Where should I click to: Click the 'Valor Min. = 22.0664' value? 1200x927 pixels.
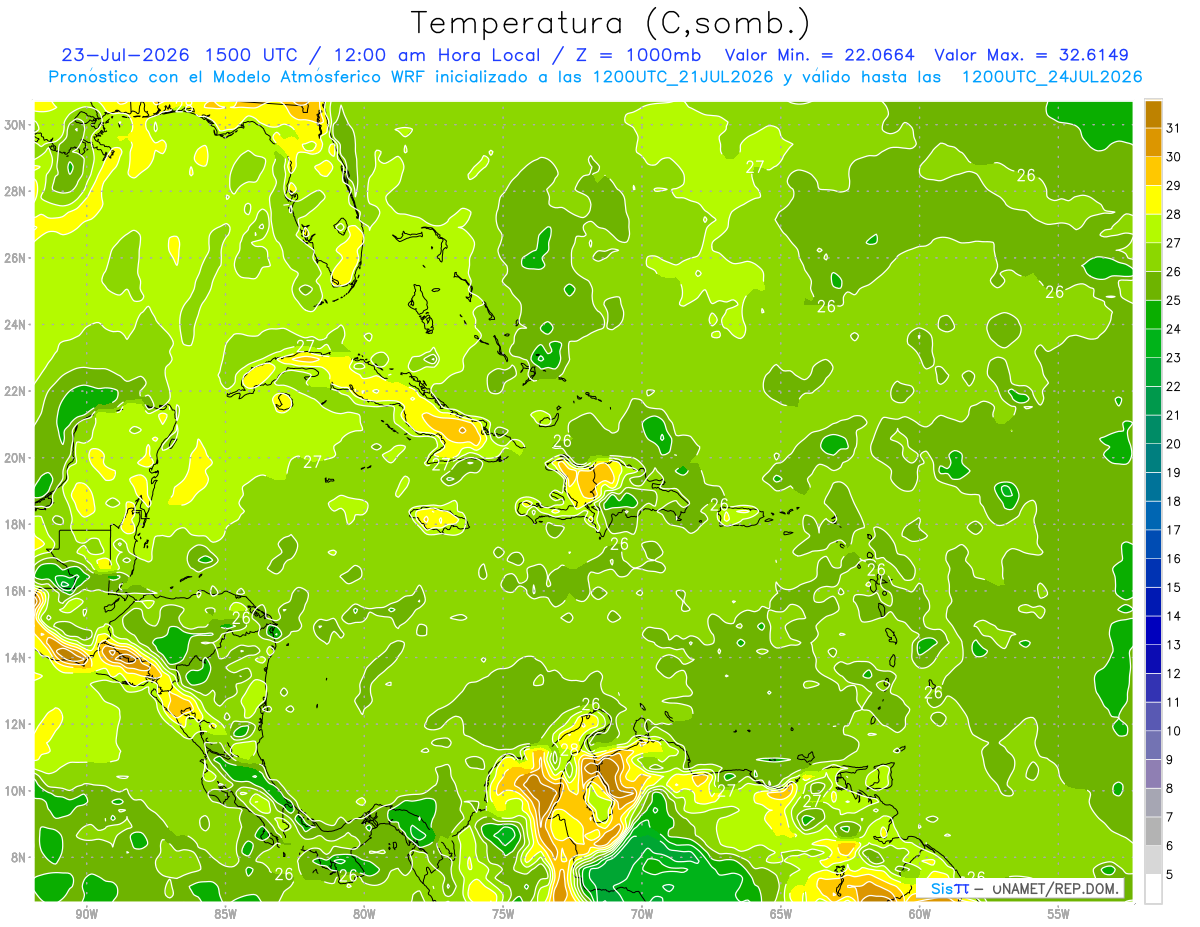(820, 55)
